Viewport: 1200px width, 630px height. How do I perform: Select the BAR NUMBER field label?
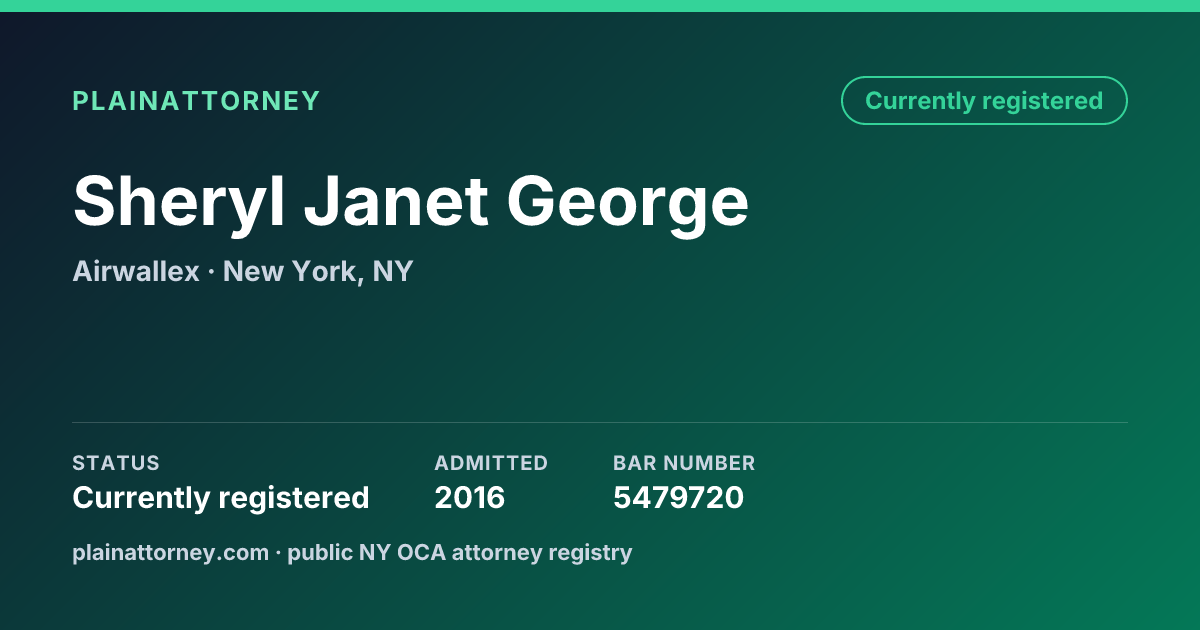[684, 463]
